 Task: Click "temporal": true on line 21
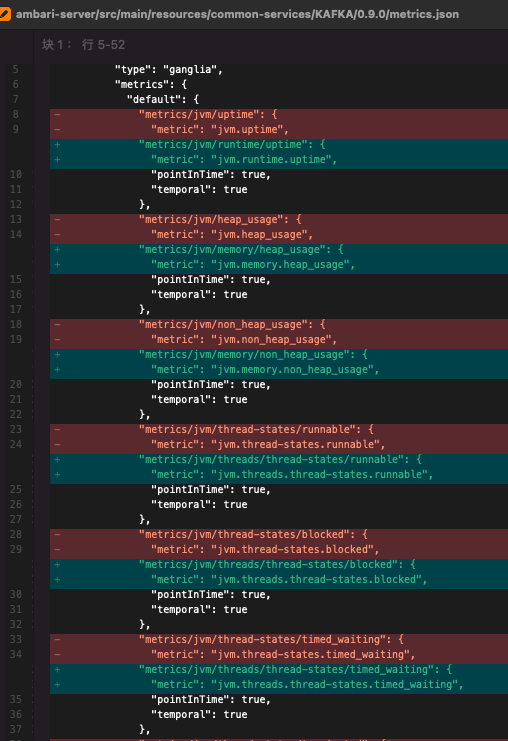pyautogui.click(x=199, y=400)
